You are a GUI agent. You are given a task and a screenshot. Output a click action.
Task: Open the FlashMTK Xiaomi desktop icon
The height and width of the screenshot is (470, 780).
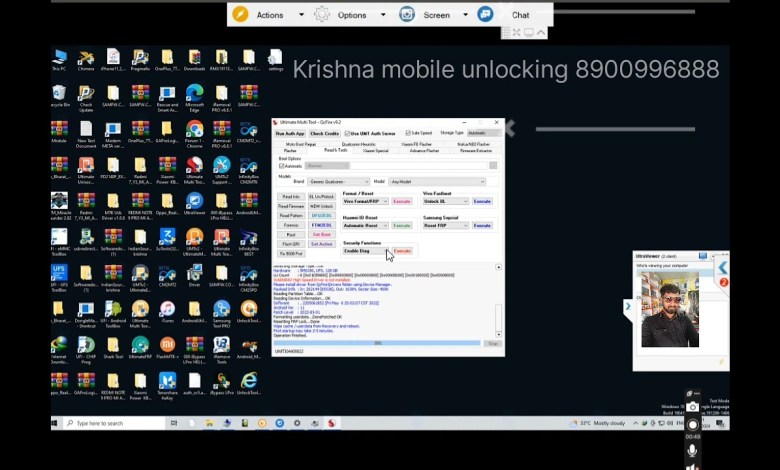click(x=167, y=348)
